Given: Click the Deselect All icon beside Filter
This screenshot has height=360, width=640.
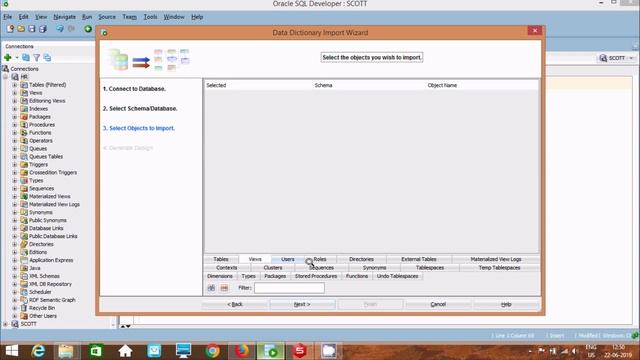Looking at the screenshot, I should tap(224, 288).
